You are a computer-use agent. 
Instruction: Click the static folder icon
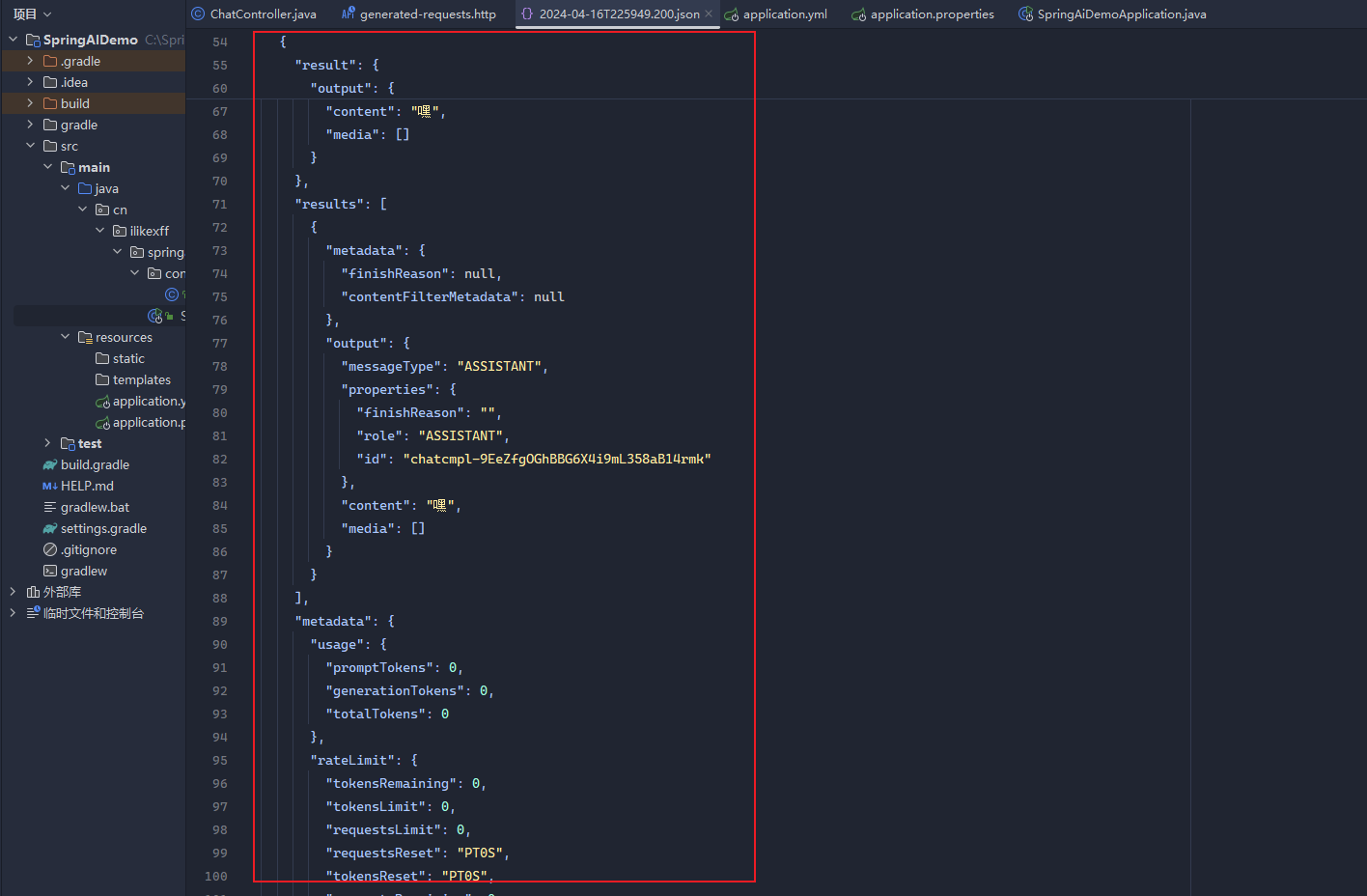[102, 358]
